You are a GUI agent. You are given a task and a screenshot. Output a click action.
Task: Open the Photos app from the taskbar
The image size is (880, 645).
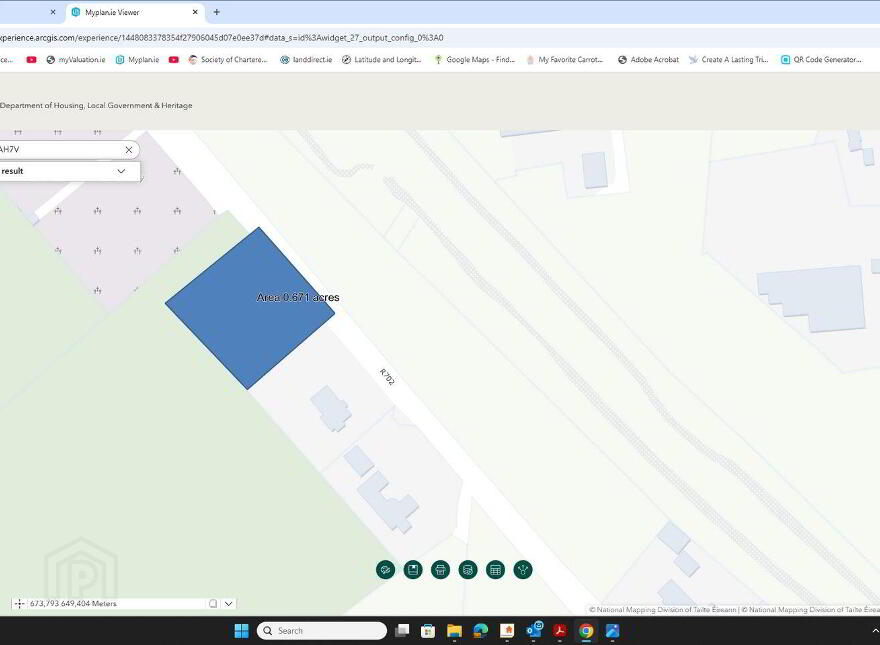click(x=612, y=631)
